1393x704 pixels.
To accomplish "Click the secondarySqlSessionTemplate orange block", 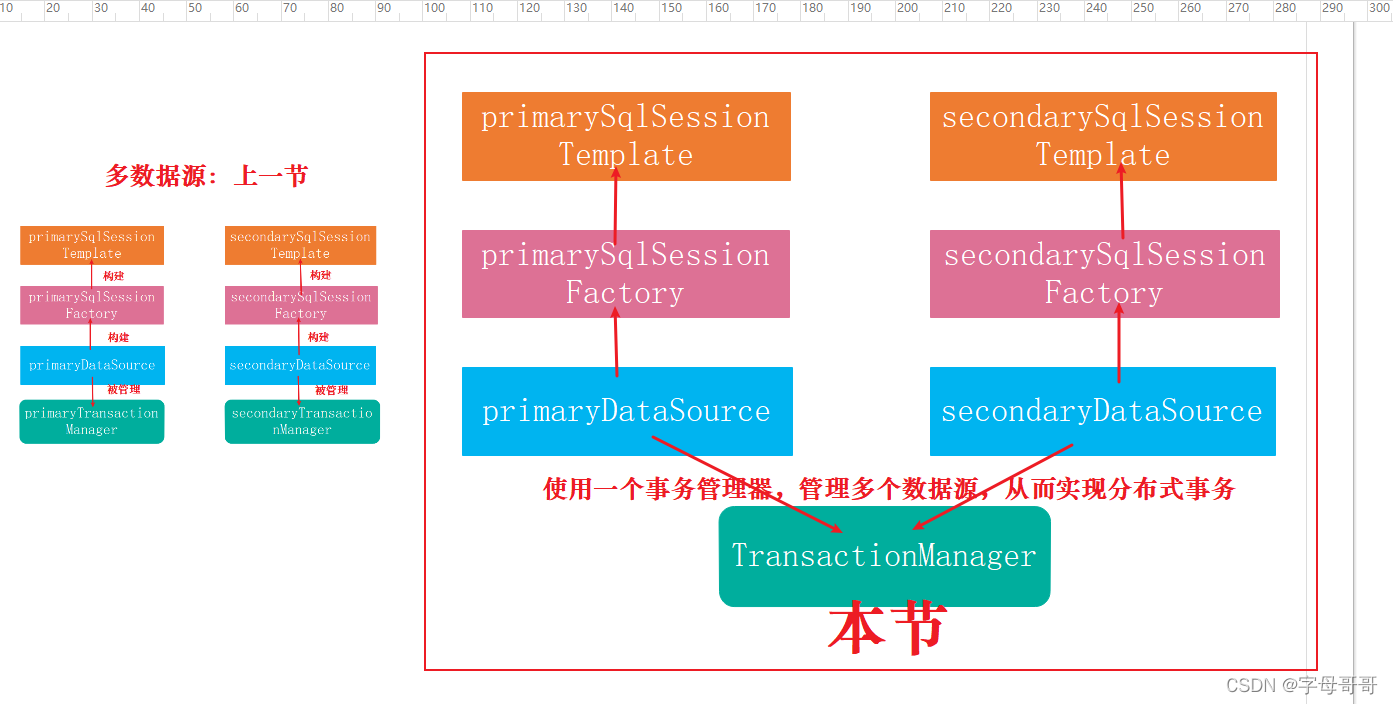I will click(x=1103, y=136).
